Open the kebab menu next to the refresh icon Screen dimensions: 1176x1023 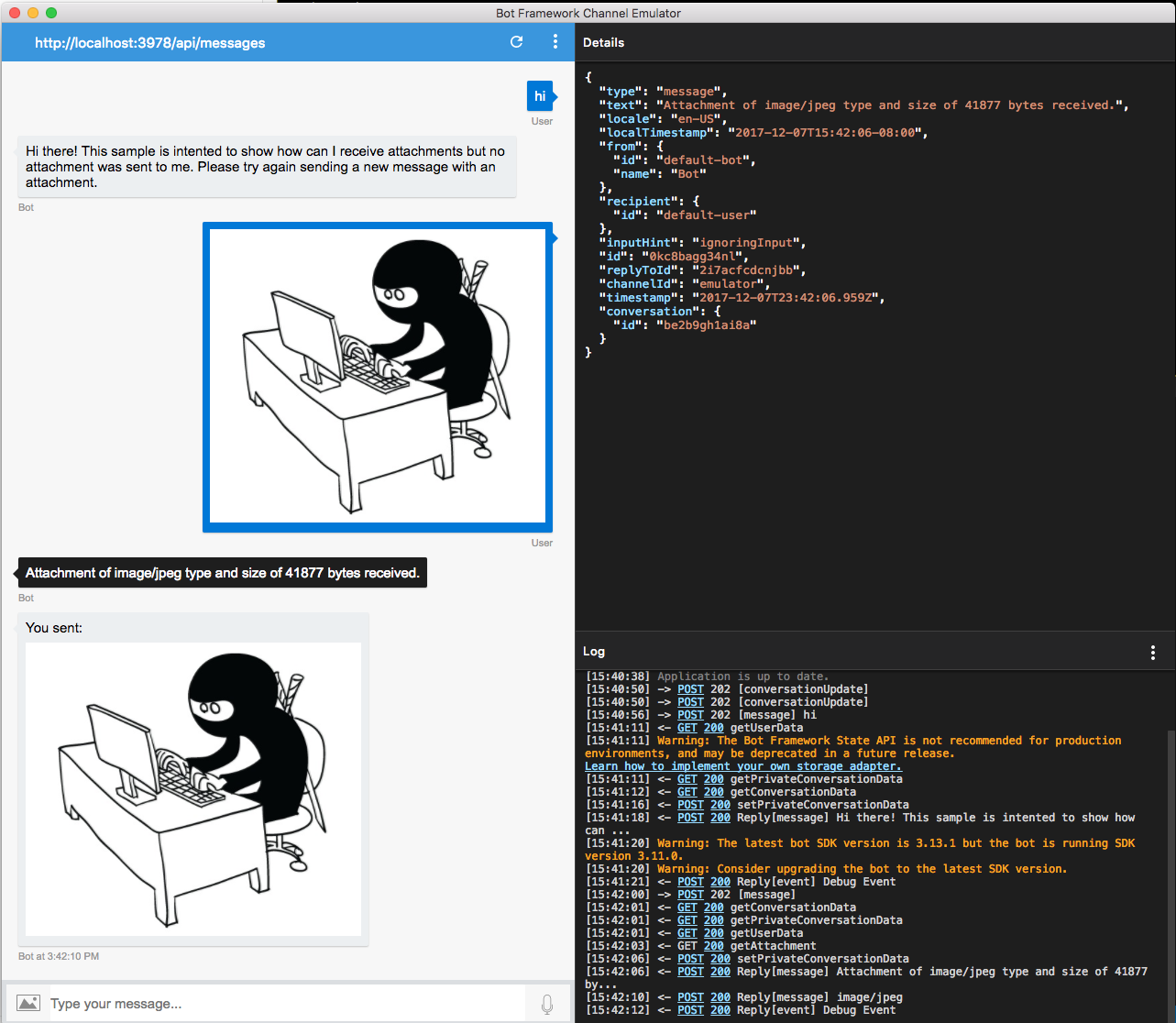coord(555,42)
